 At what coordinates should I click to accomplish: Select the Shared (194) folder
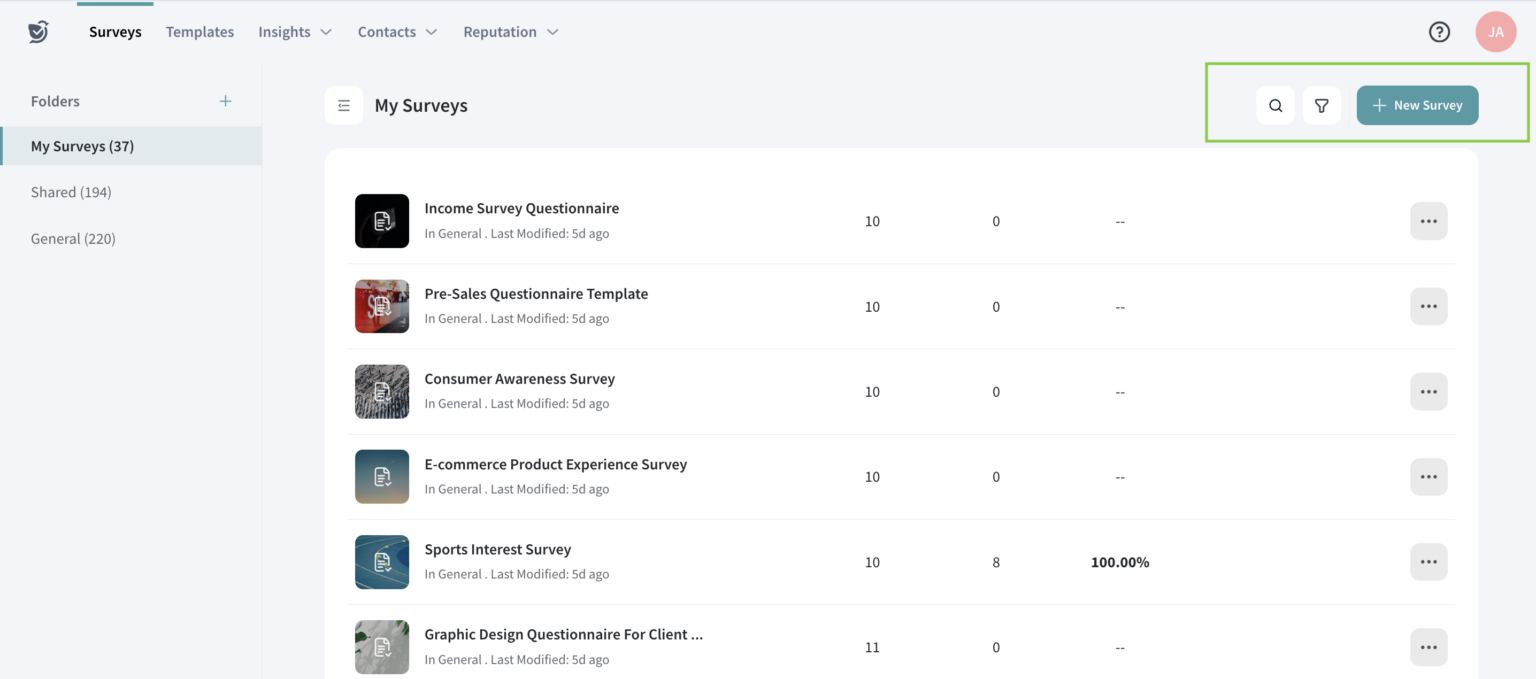71,192
